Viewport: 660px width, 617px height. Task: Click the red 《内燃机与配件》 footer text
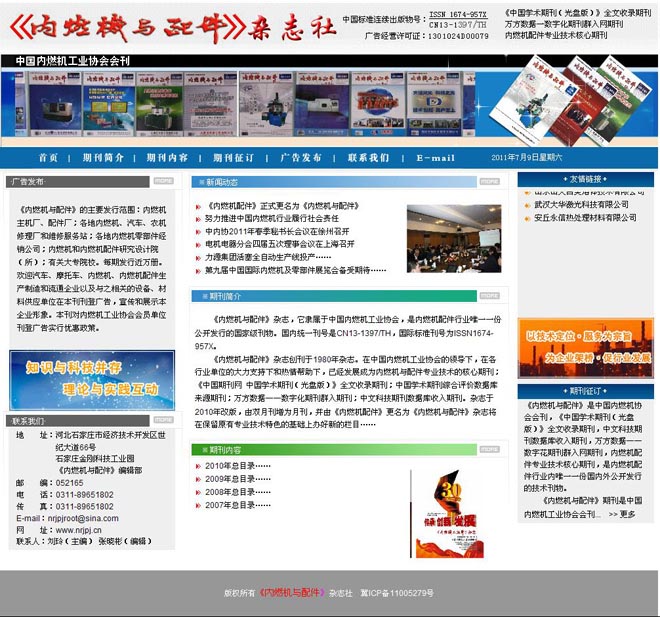(291, 593)
